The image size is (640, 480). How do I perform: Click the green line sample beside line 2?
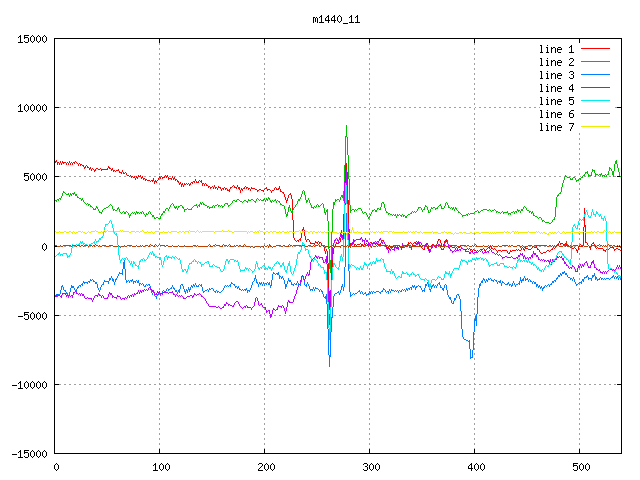point(596,62)
